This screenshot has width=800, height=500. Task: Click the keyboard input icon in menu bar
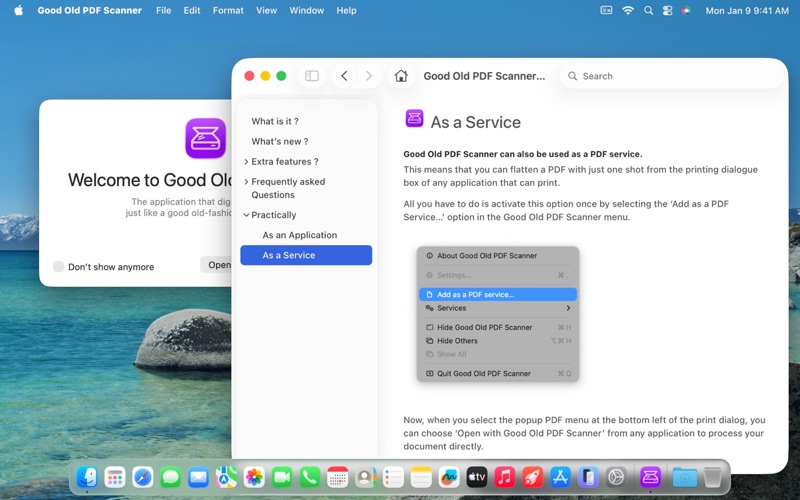606,10
